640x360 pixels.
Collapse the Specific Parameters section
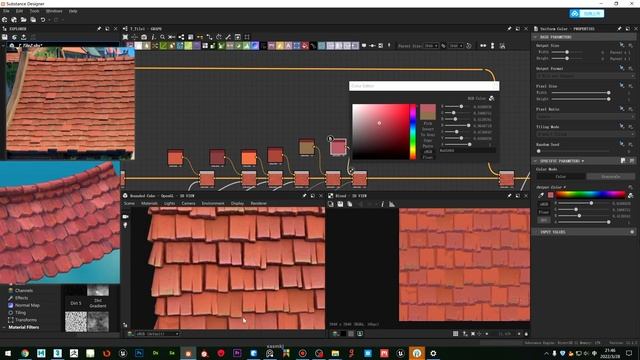pyautogui.click(x=535, y=161)
